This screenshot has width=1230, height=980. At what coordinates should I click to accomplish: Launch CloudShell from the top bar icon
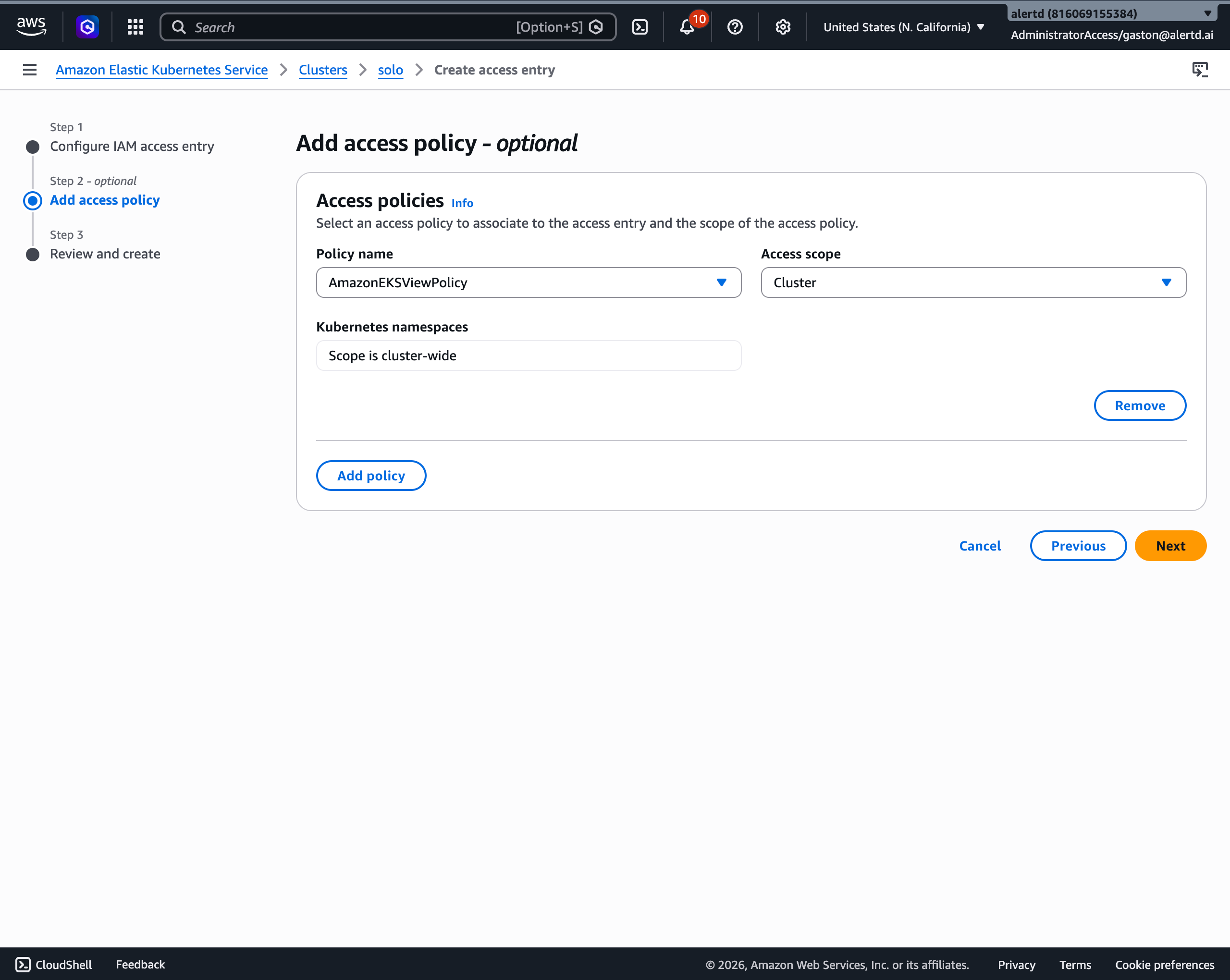pyautogui.click(x=640, y=27)
